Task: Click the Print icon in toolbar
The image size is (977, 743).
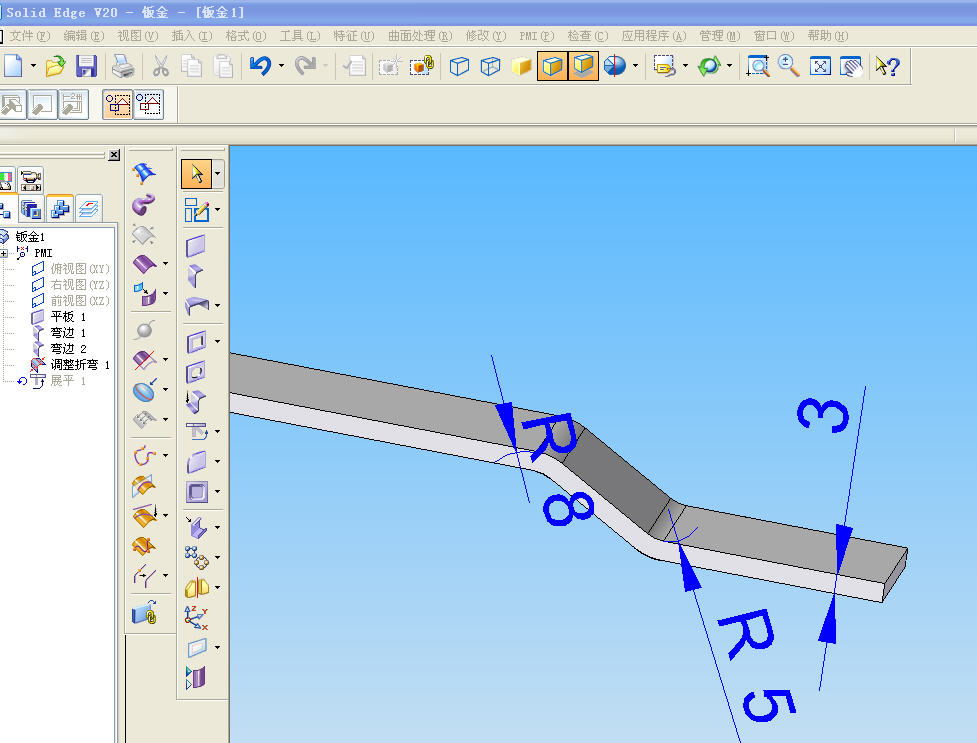Action: point(123,65)
